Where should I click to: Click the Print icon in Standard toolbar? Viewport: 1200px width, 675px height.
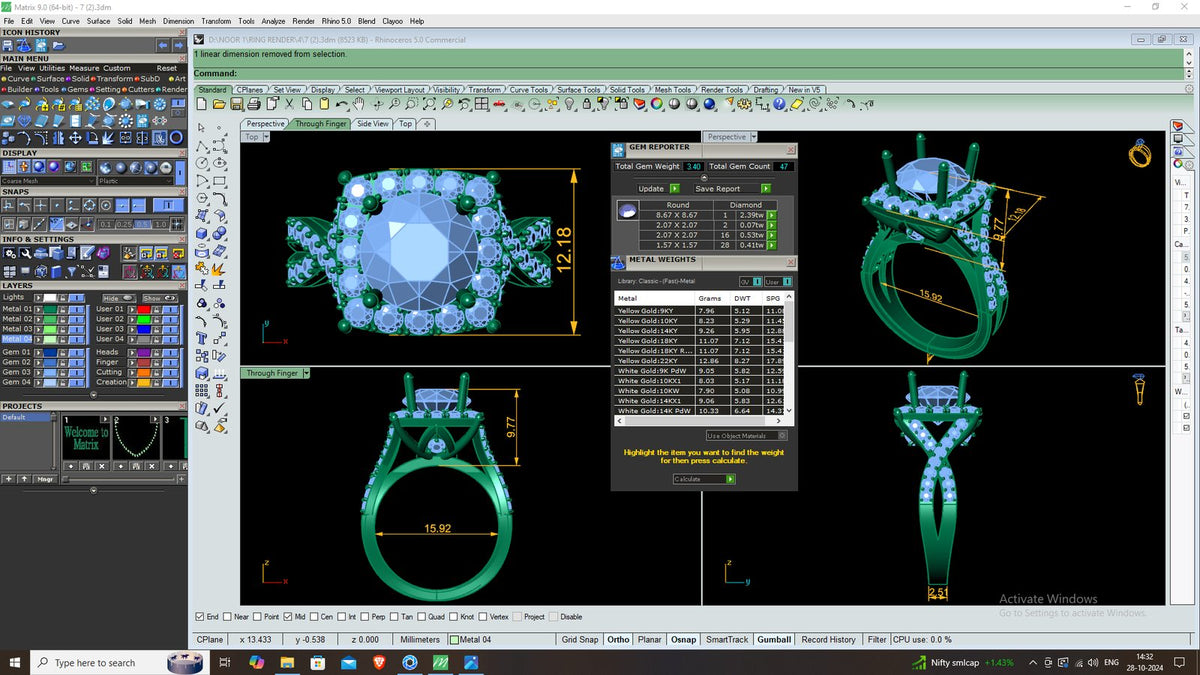click(254, 104)
